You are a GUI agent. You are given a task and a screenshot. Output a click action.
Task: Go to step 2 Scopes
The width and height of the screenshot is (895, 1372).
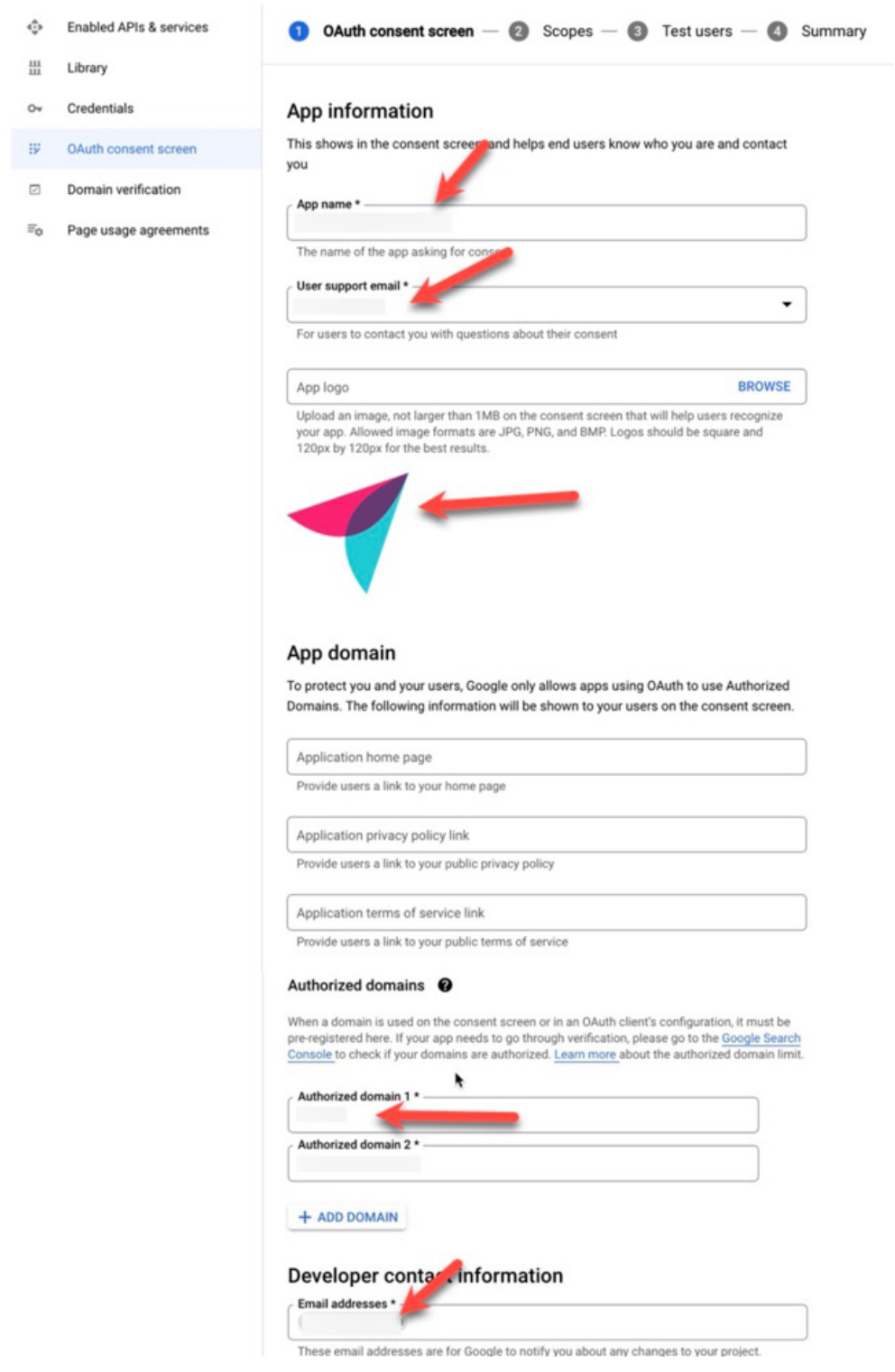(551, 32)
